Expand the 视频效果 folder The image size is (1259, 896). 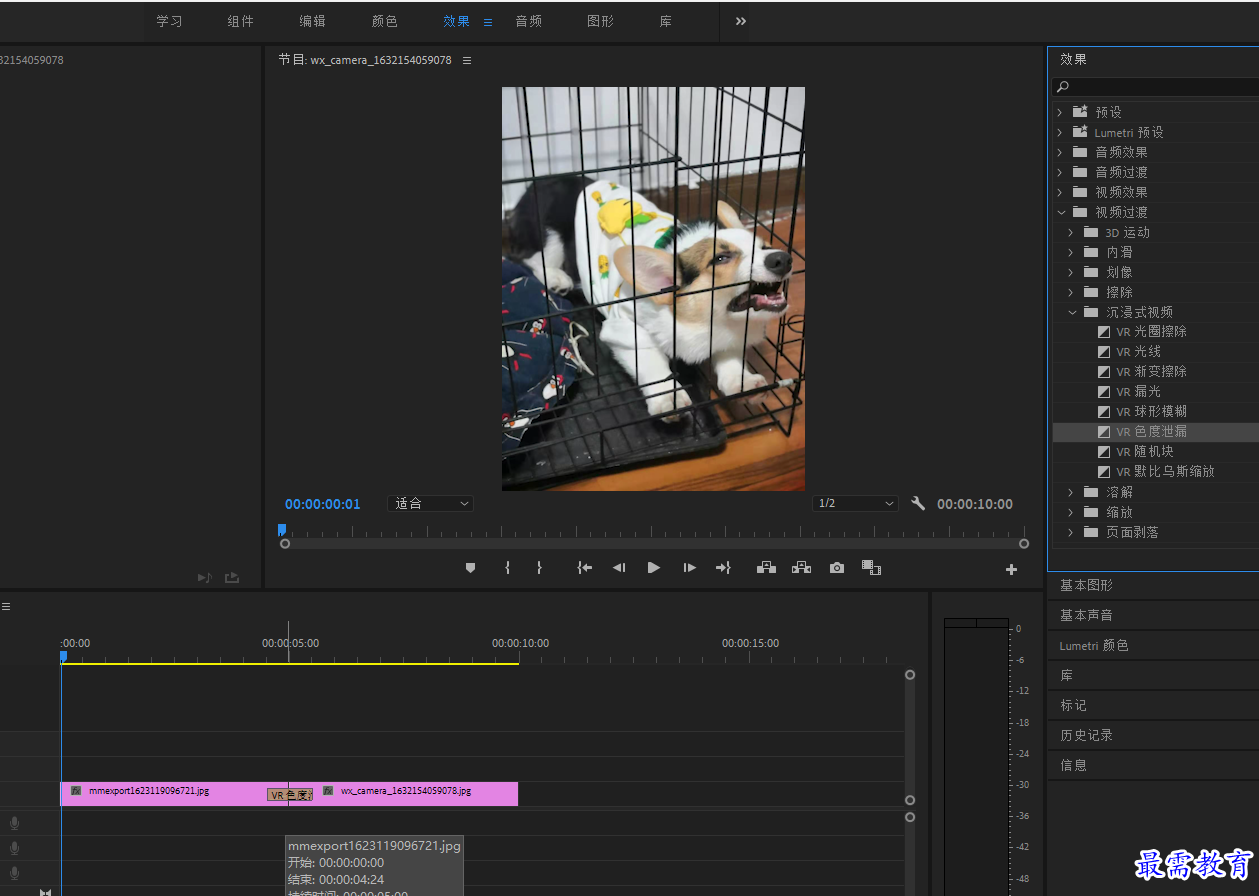click(x=1060, y=192)
